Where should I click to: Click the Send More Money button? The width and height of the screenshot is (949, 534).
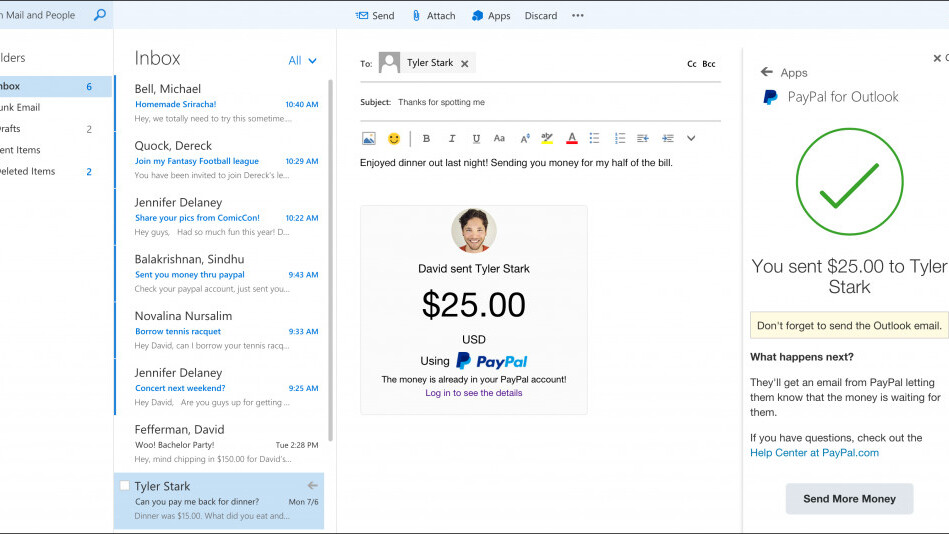[849, 498]
